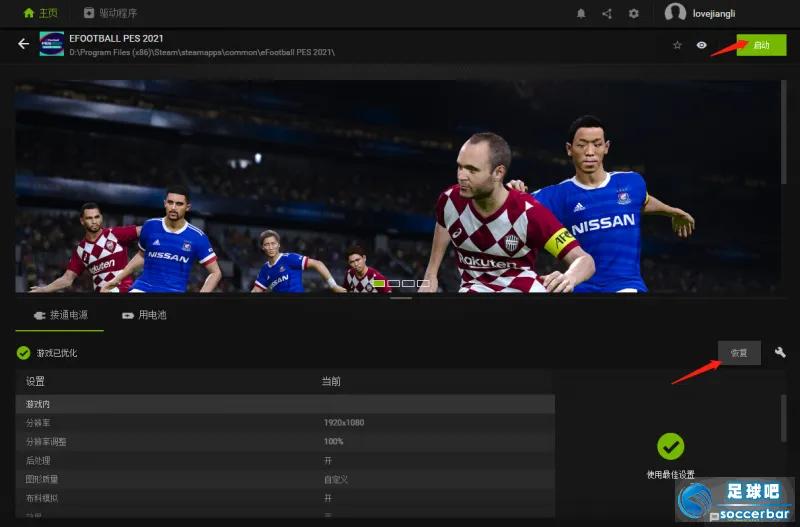Viewport: 800px width, 527px height.
Task: Click the 使用最佳设置 label
Action: pos(670,475)
